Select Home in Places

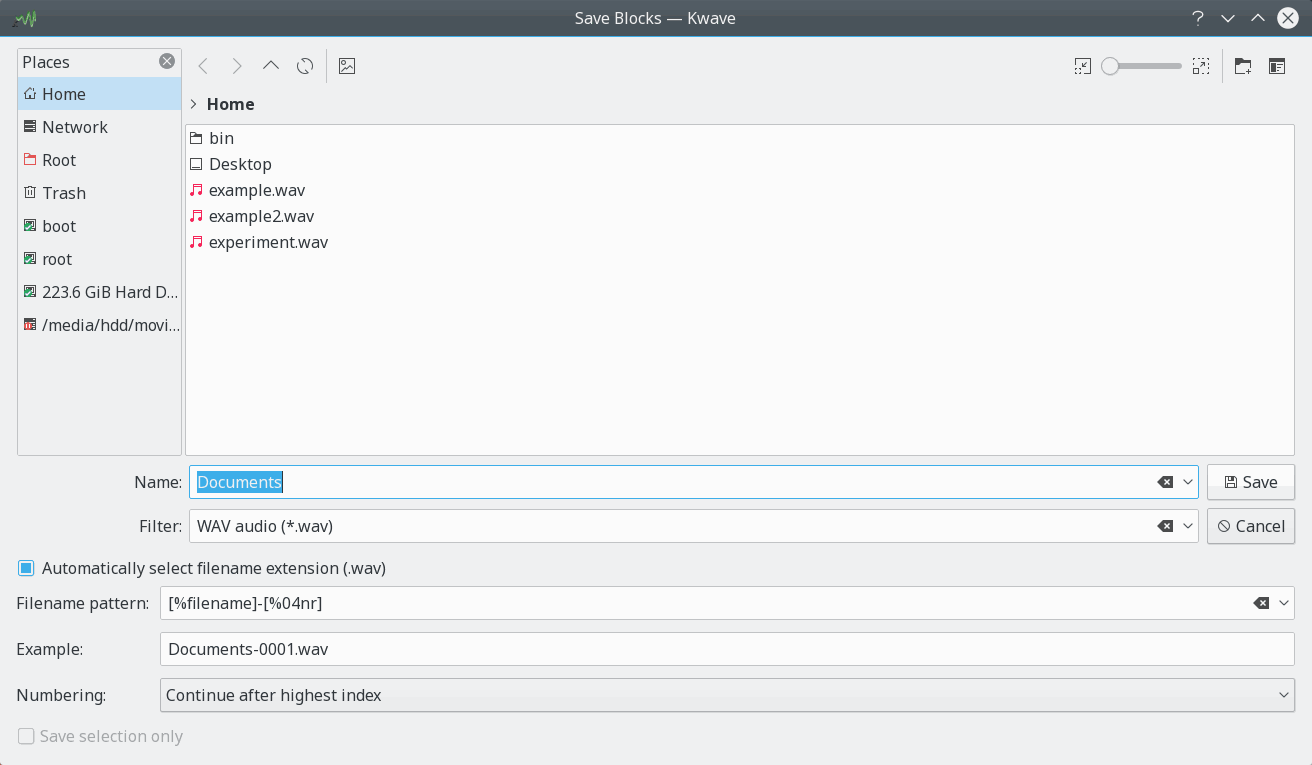98,94
